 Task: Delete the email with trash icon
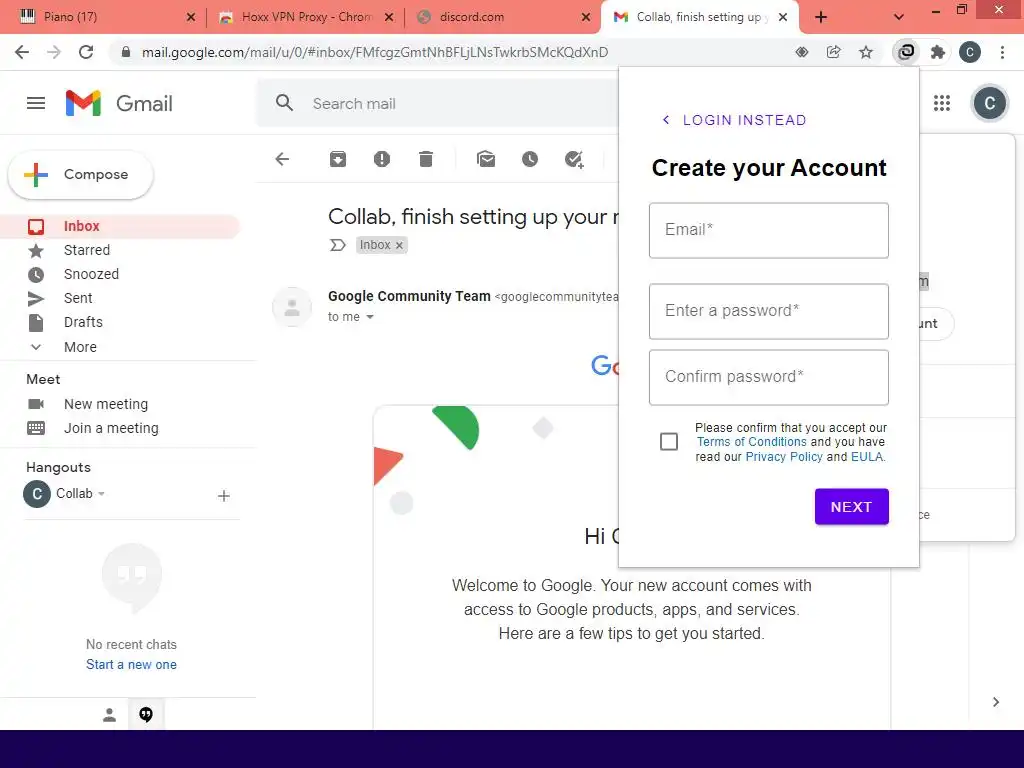point(426,159)
